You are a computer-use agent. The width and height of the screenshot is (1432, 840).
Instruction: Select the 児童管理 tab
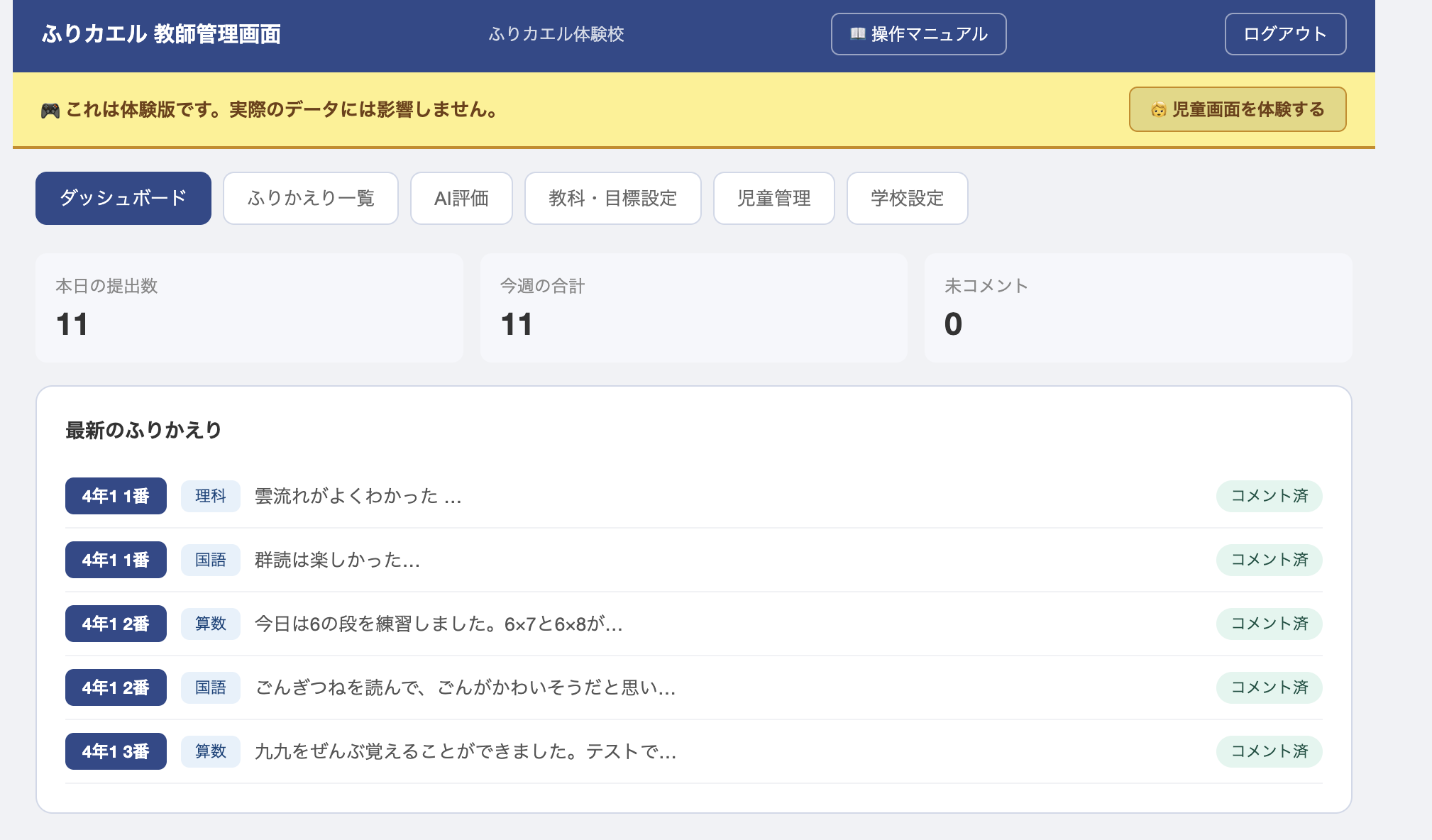pos(773,198)
